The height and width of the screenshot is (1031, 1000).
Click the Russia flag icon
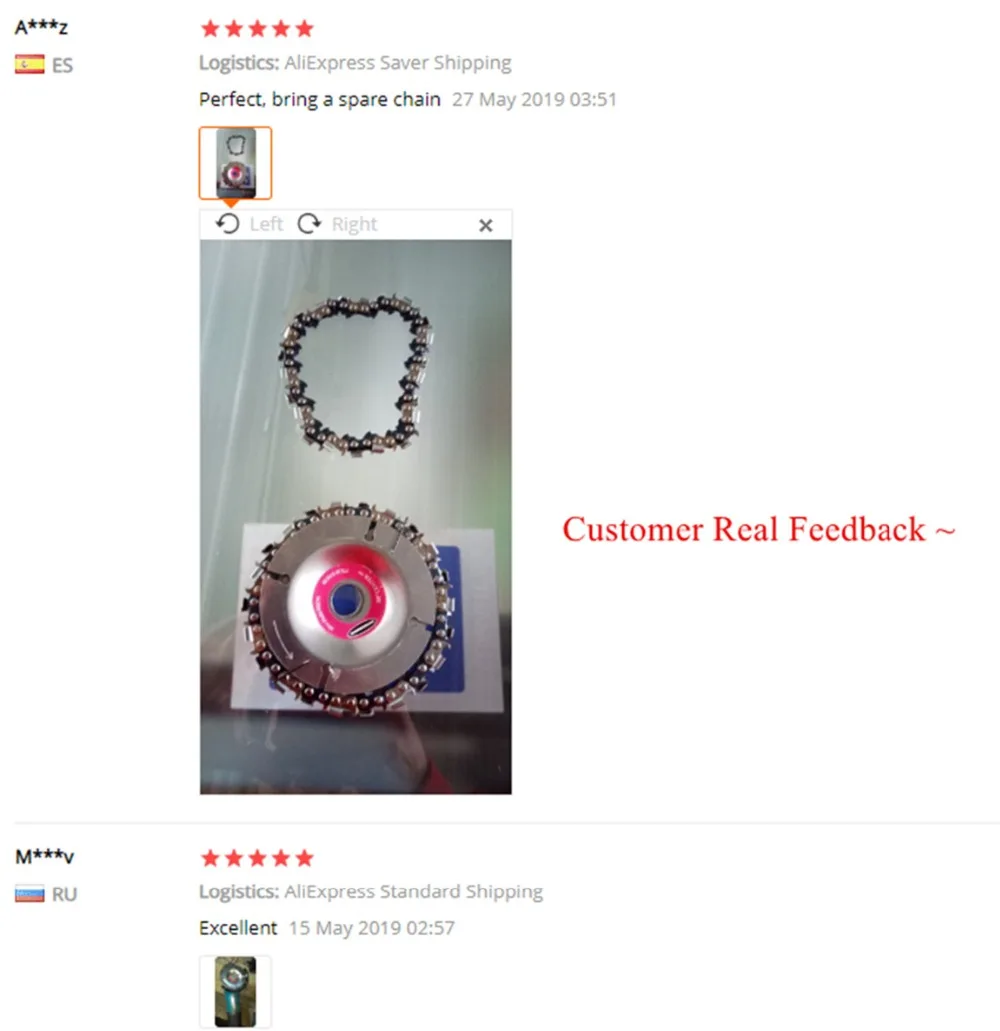30,894
